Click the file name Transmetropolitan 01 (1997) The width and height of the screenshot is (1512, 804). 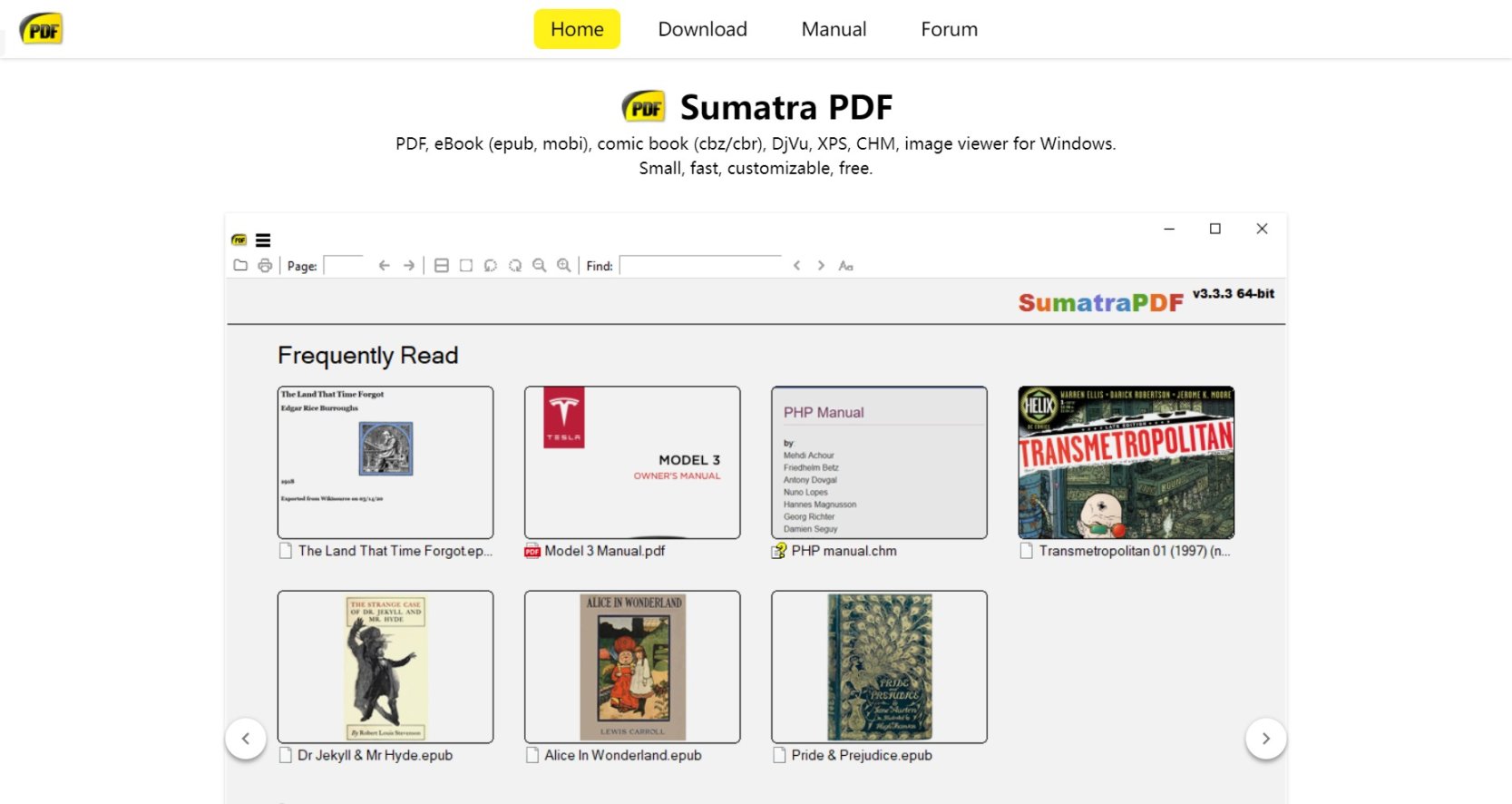[1135, 551]
